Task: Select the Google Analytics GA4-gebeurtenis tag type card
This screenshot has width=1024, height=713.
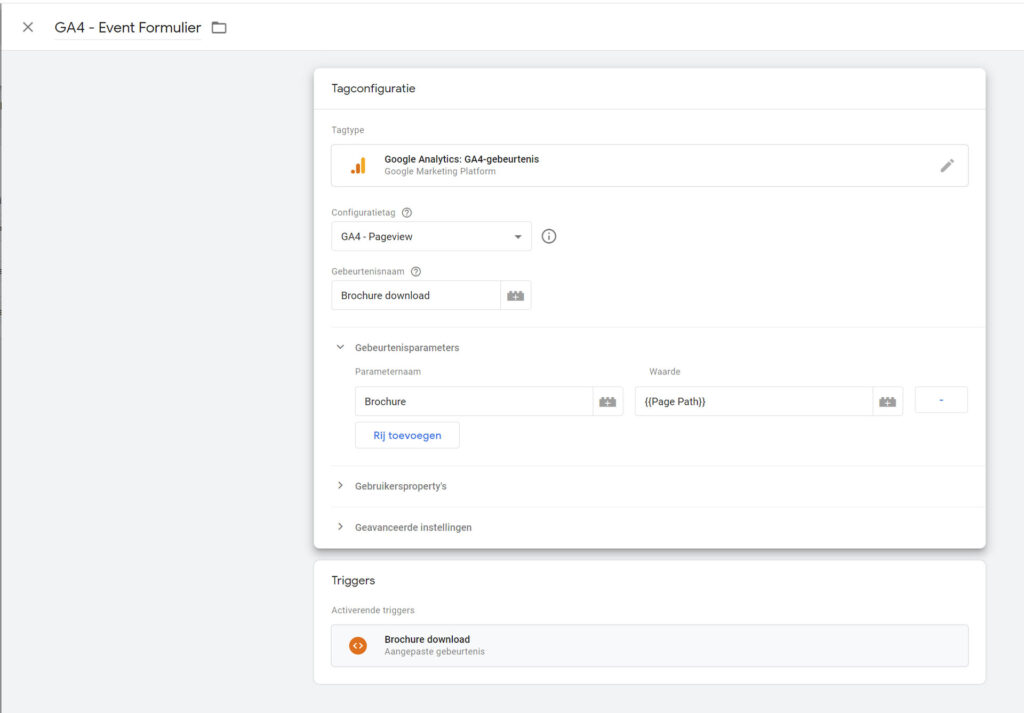Action: [649, 165]
